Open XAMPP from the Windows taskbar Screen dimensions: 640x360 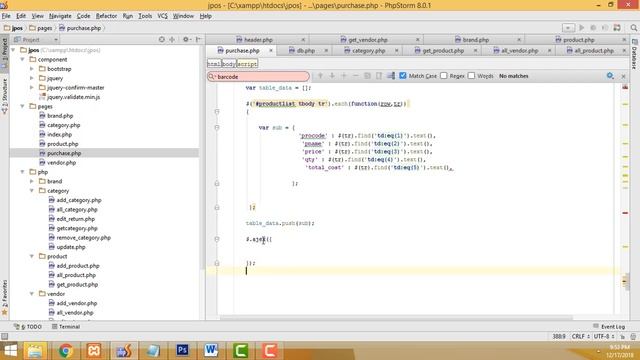[94, 350]
